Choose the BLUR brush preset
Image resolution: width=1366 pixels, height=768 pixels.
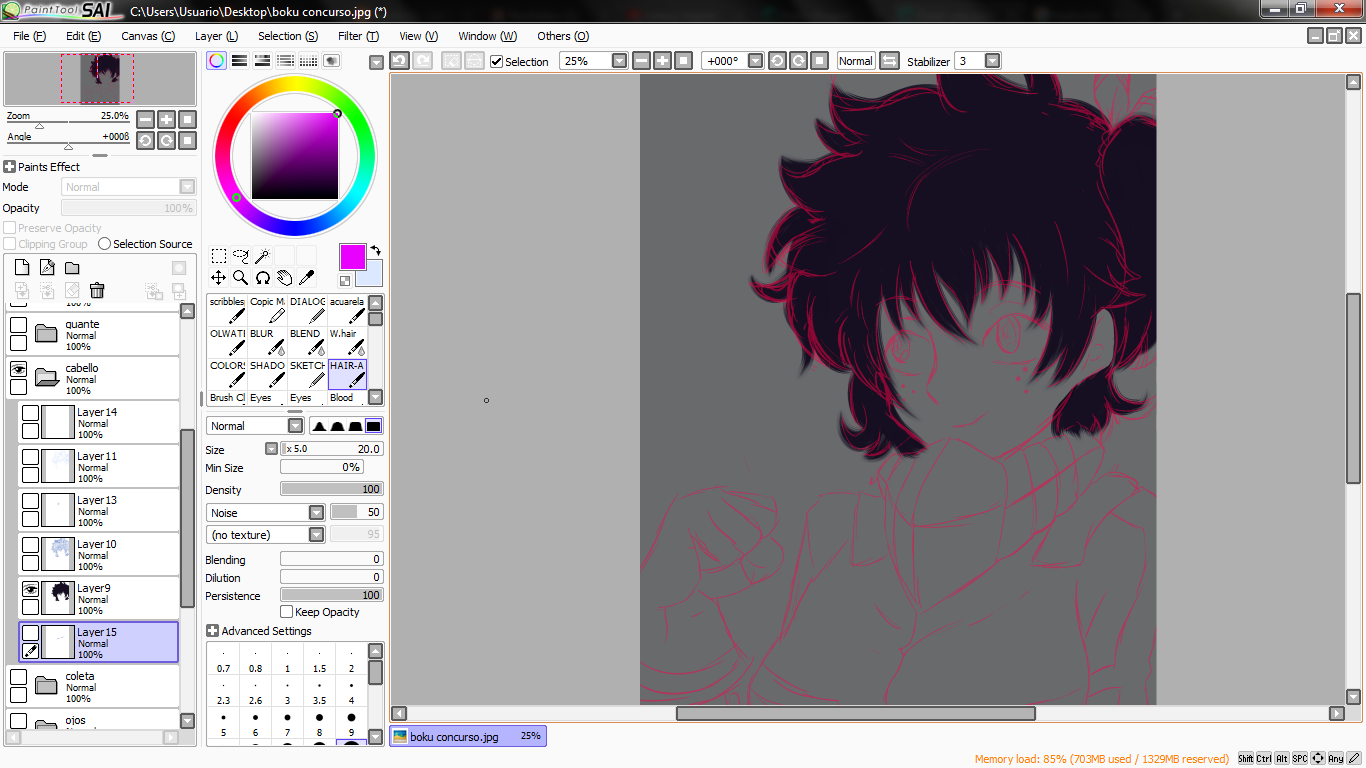click(x=267, y=342)
